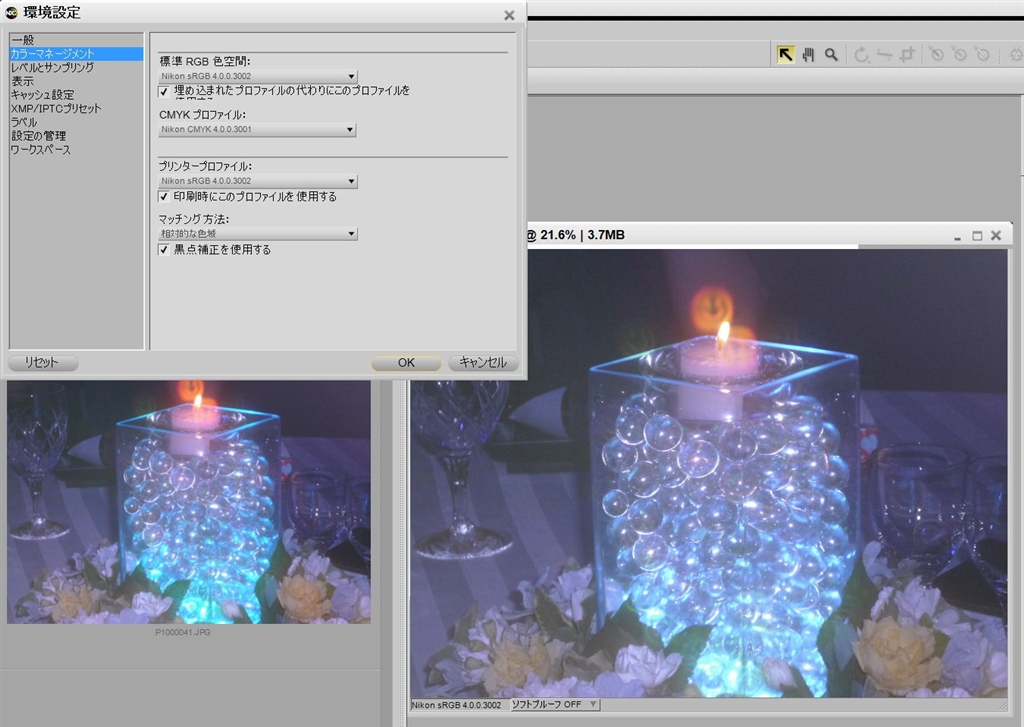Viewport: 1024px width, 727px height.
Task: Close the 環境設定 dialog with the X
Action: tap(509, 15)
